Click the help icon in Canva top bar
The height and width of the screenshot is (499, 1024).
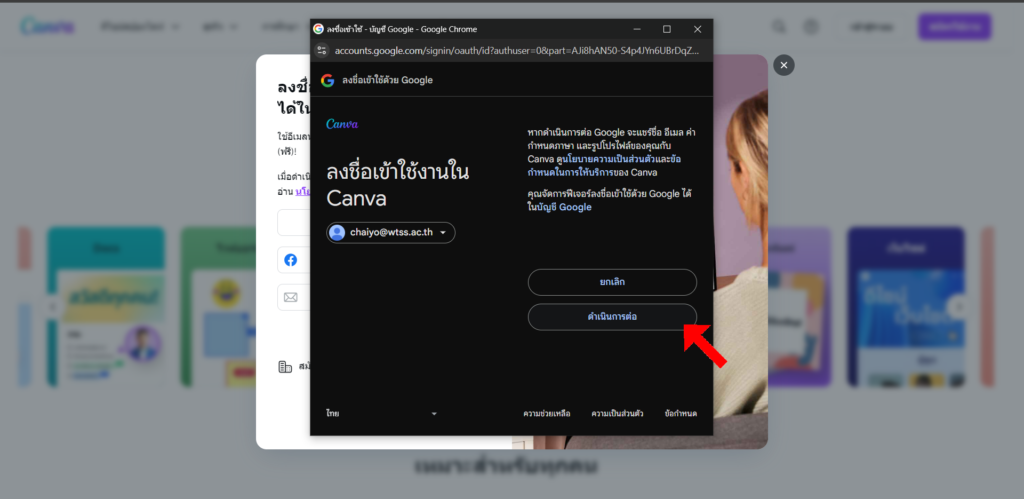coord(811,27)
